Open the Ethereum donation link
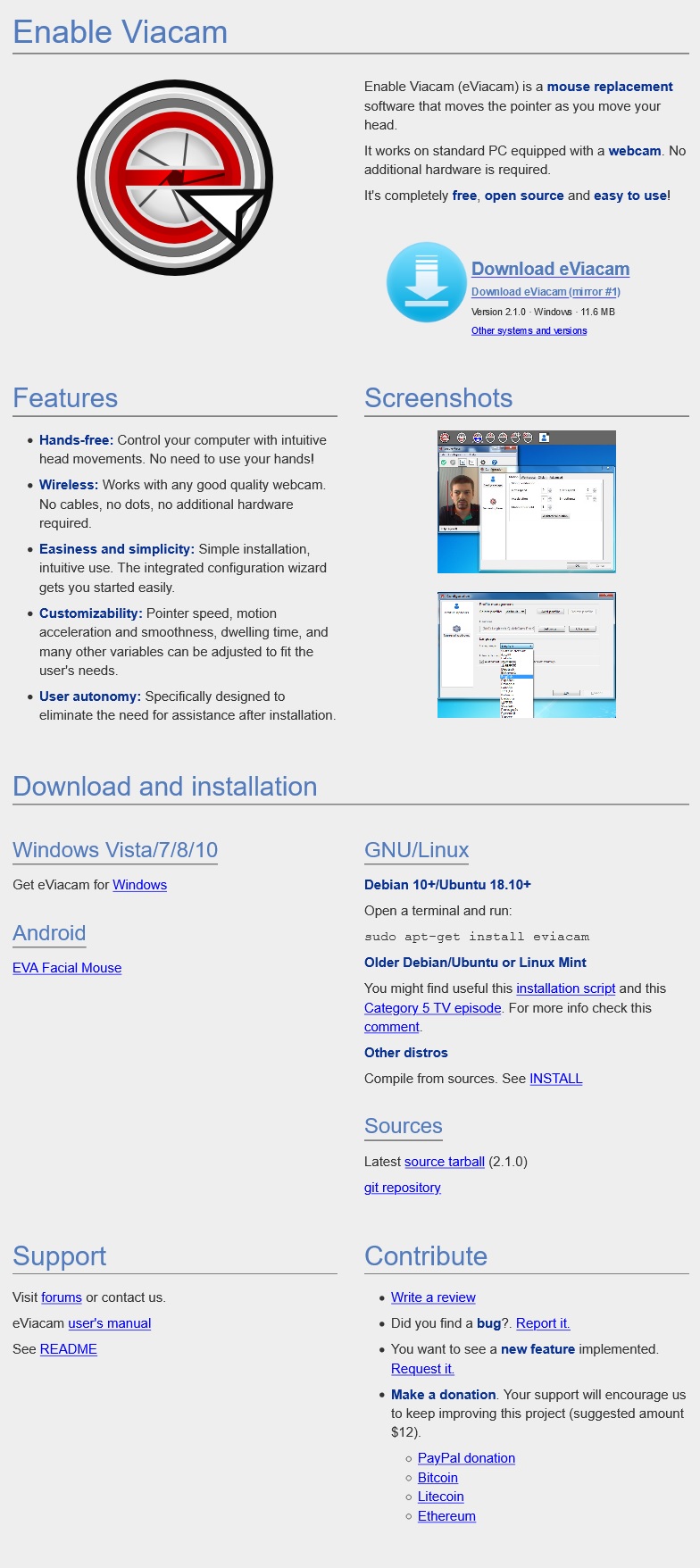The width and height of the screenshot is (700, 1568). click(446, 1516)
